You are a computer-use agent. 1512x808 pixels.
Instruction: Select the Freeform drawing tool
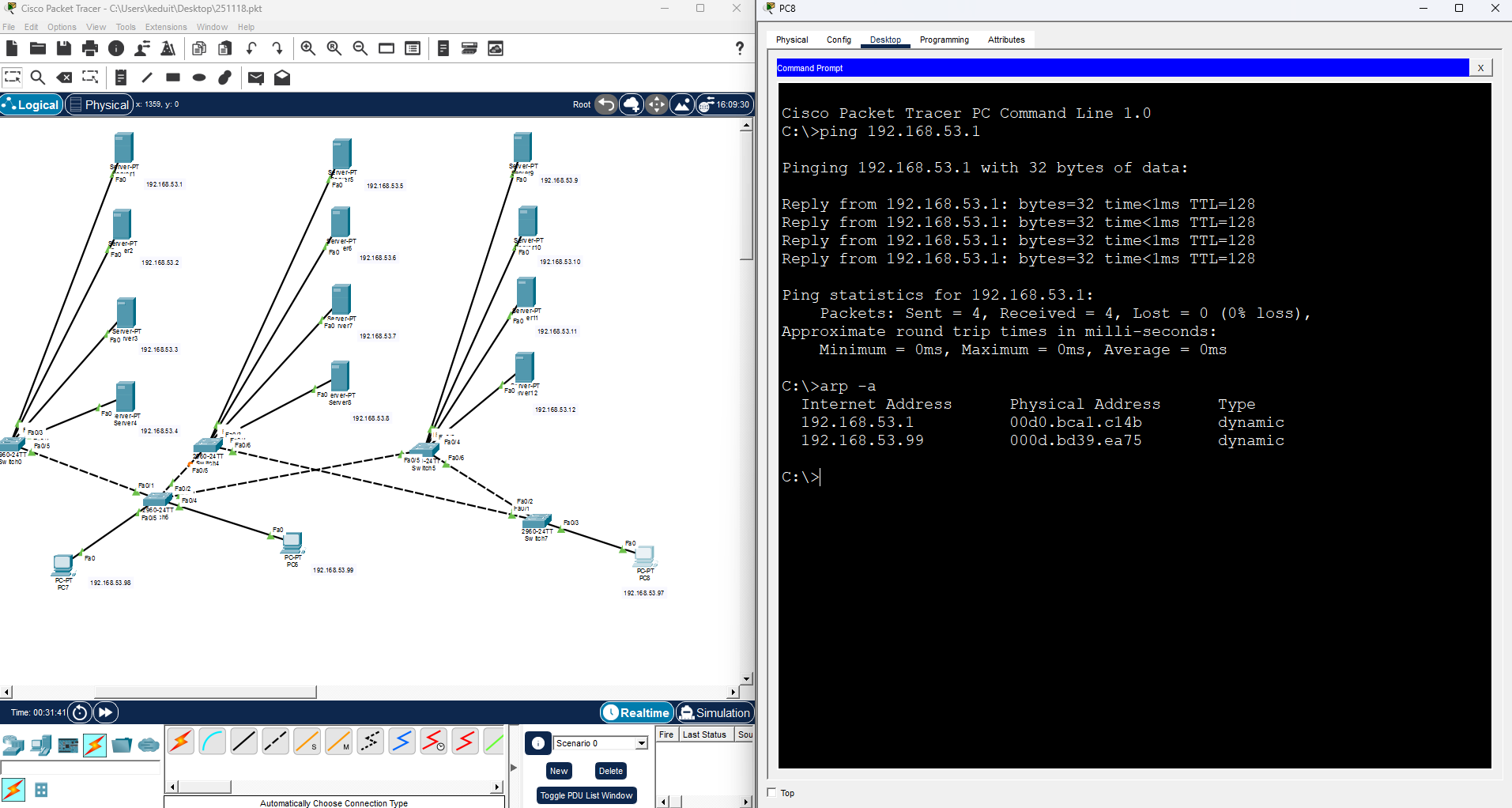[225, 77]
